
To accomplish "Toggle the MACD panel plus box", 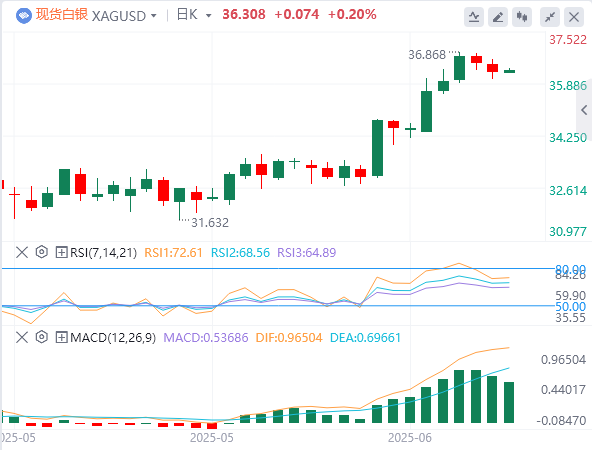I will (61, 337).
